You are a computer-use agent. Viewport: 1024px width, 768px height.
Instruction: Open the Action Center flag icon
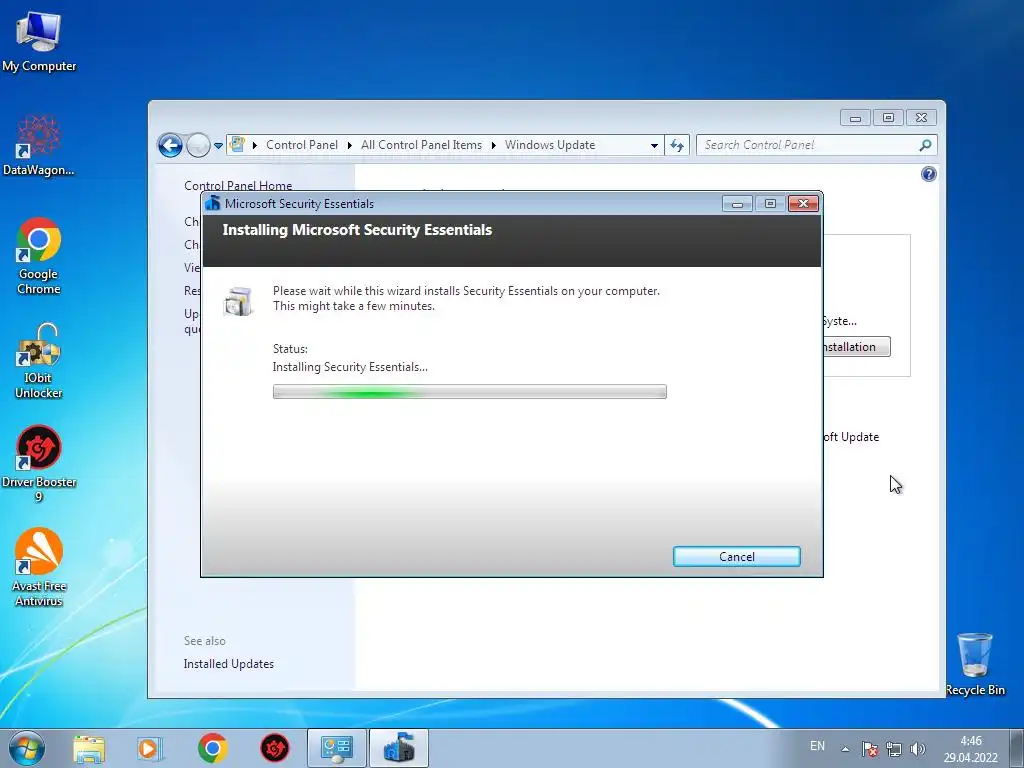point(869,749)
